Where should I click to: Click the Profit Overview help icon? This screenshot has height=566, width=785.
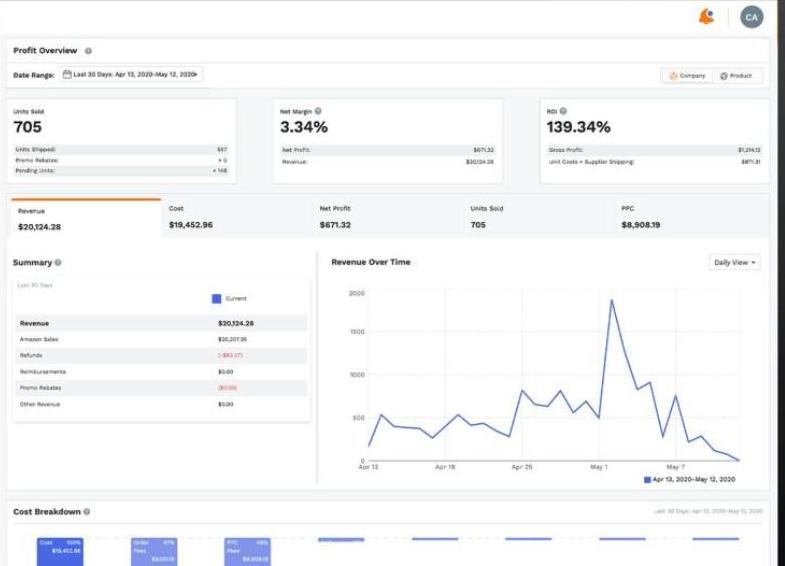88,51
